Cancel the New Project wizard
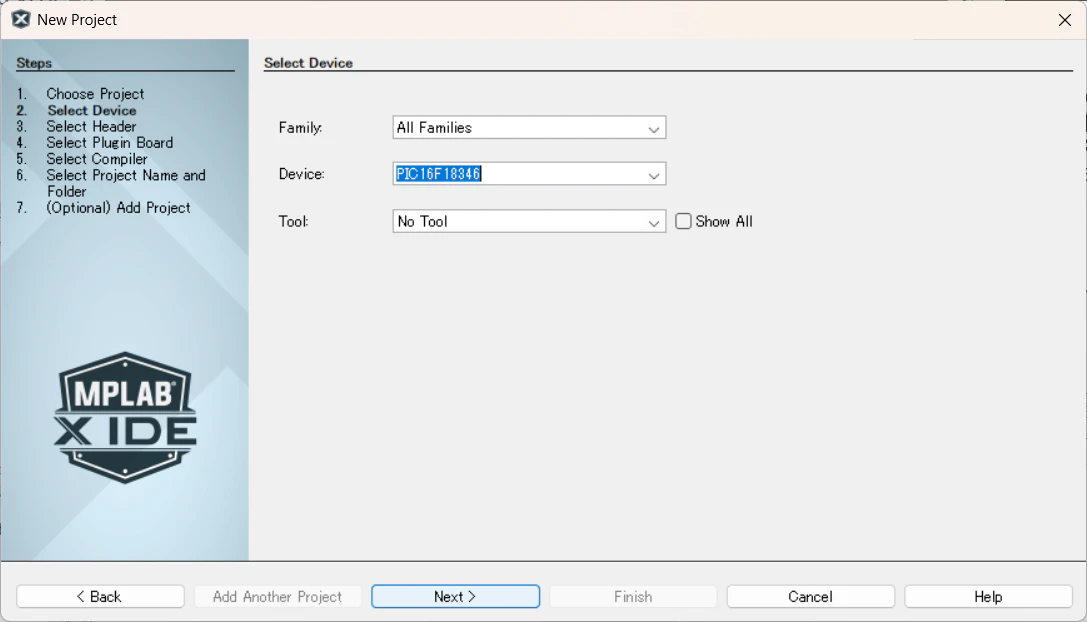 click(x=810, y=596)
